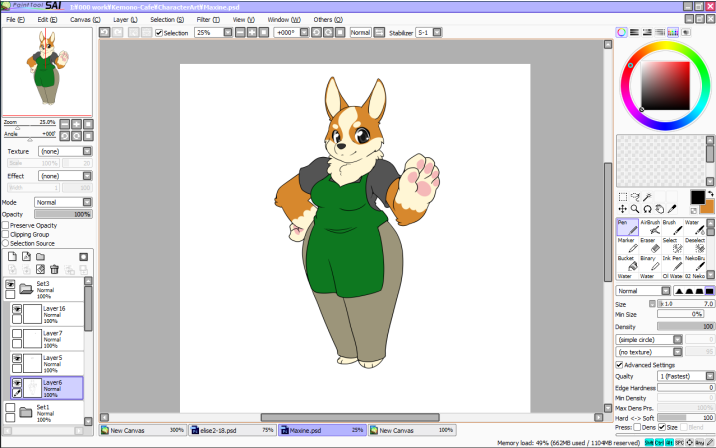The height and width of the screenshot is (448, 716).
Task: Enable Clipping Group
Action: coord(6,234)
